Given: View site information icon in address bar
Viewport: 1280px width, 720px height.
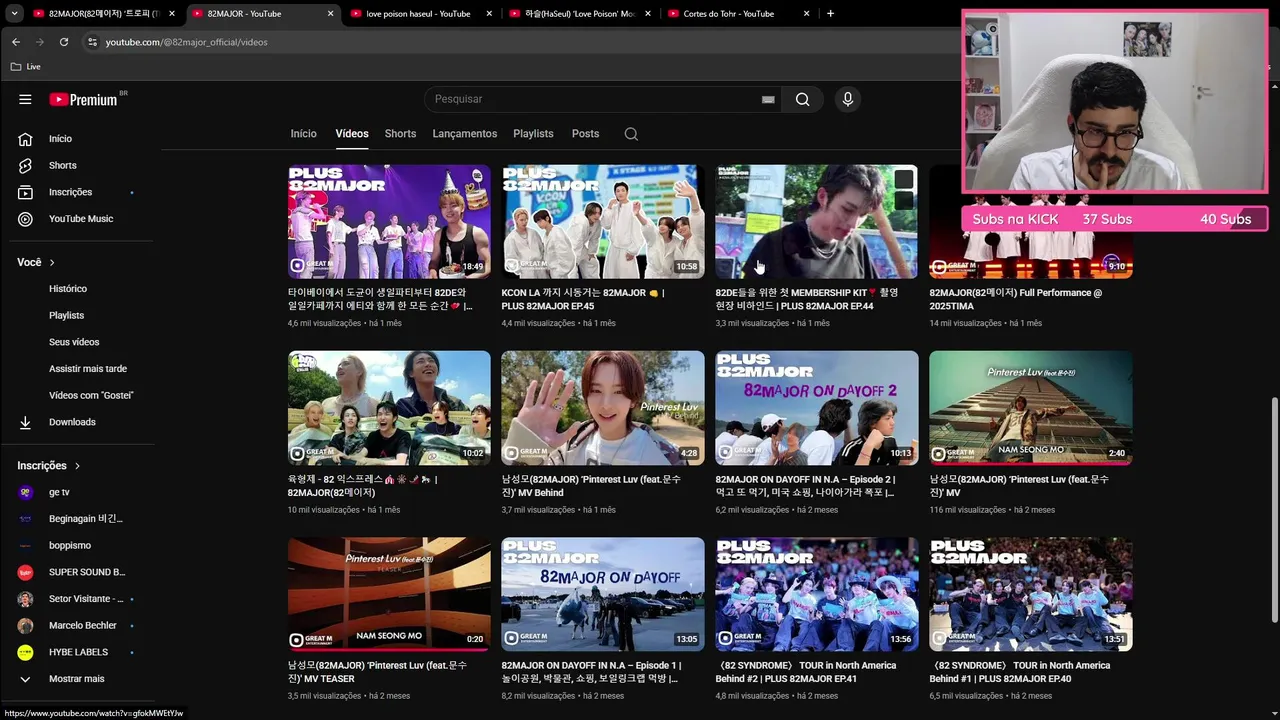Looking at the screenshot, I should [x=92, y=42].
